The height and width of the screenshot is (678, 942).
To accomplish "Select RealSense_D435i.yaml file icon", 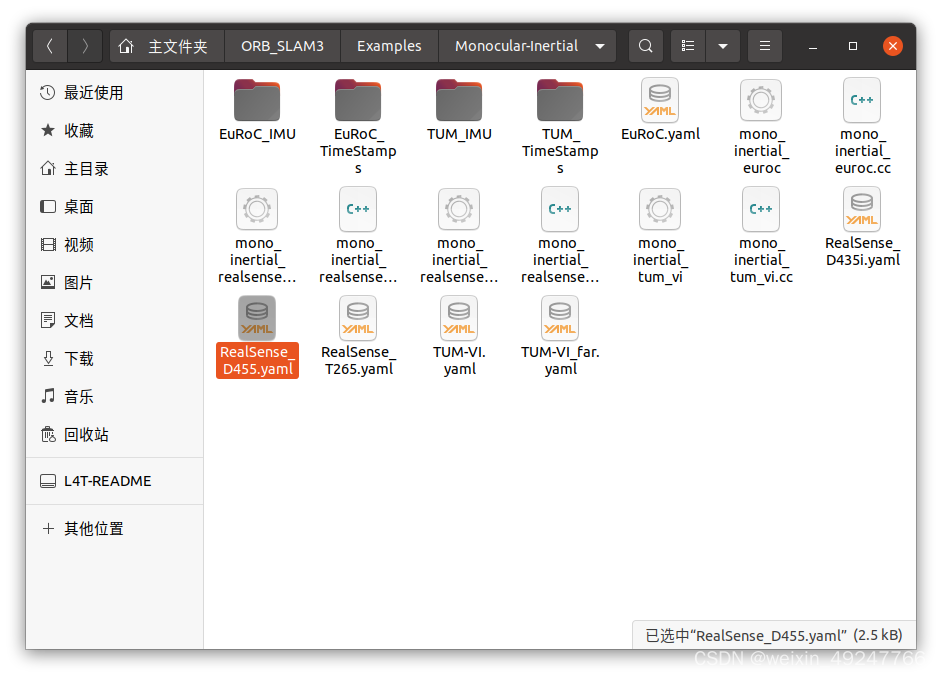I will 861,209.
